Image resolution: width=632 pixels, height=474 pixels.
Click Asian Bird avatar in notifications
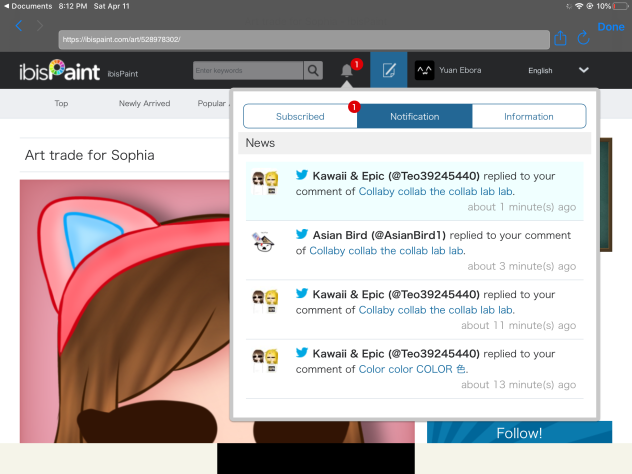click(264, 242)
